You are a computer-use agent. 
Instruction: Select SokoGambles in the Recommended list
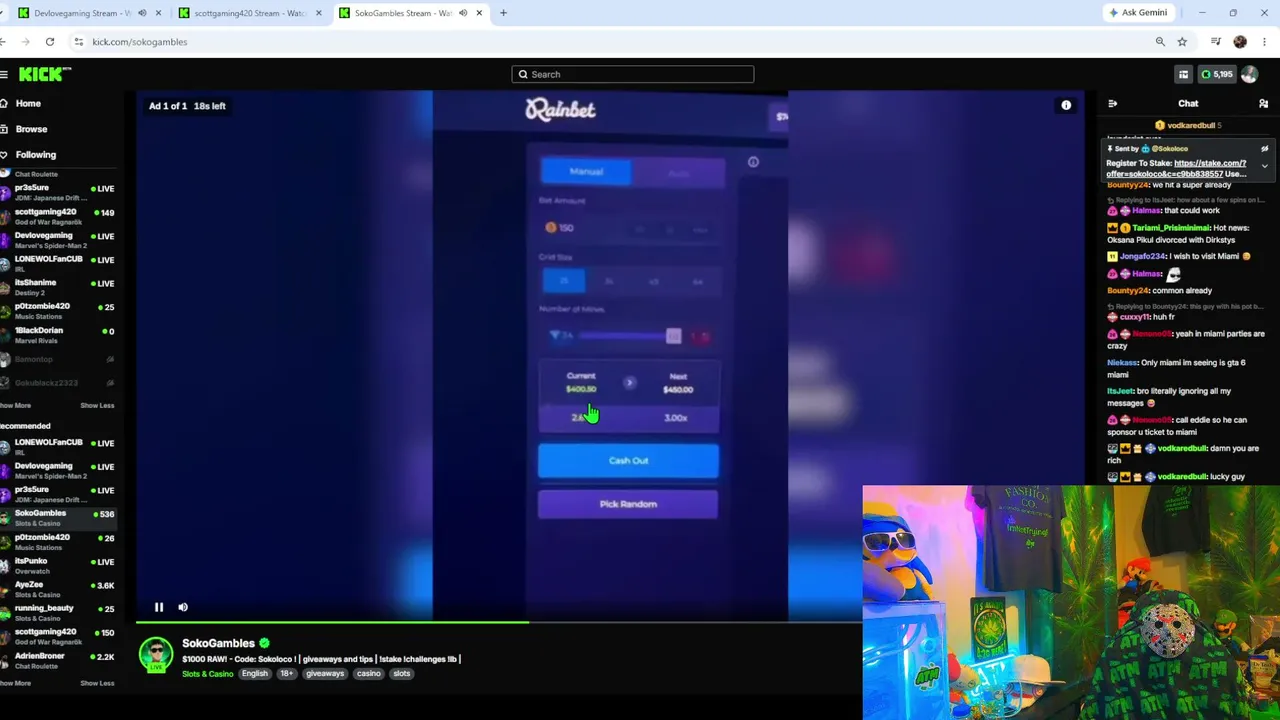(58, 517)
